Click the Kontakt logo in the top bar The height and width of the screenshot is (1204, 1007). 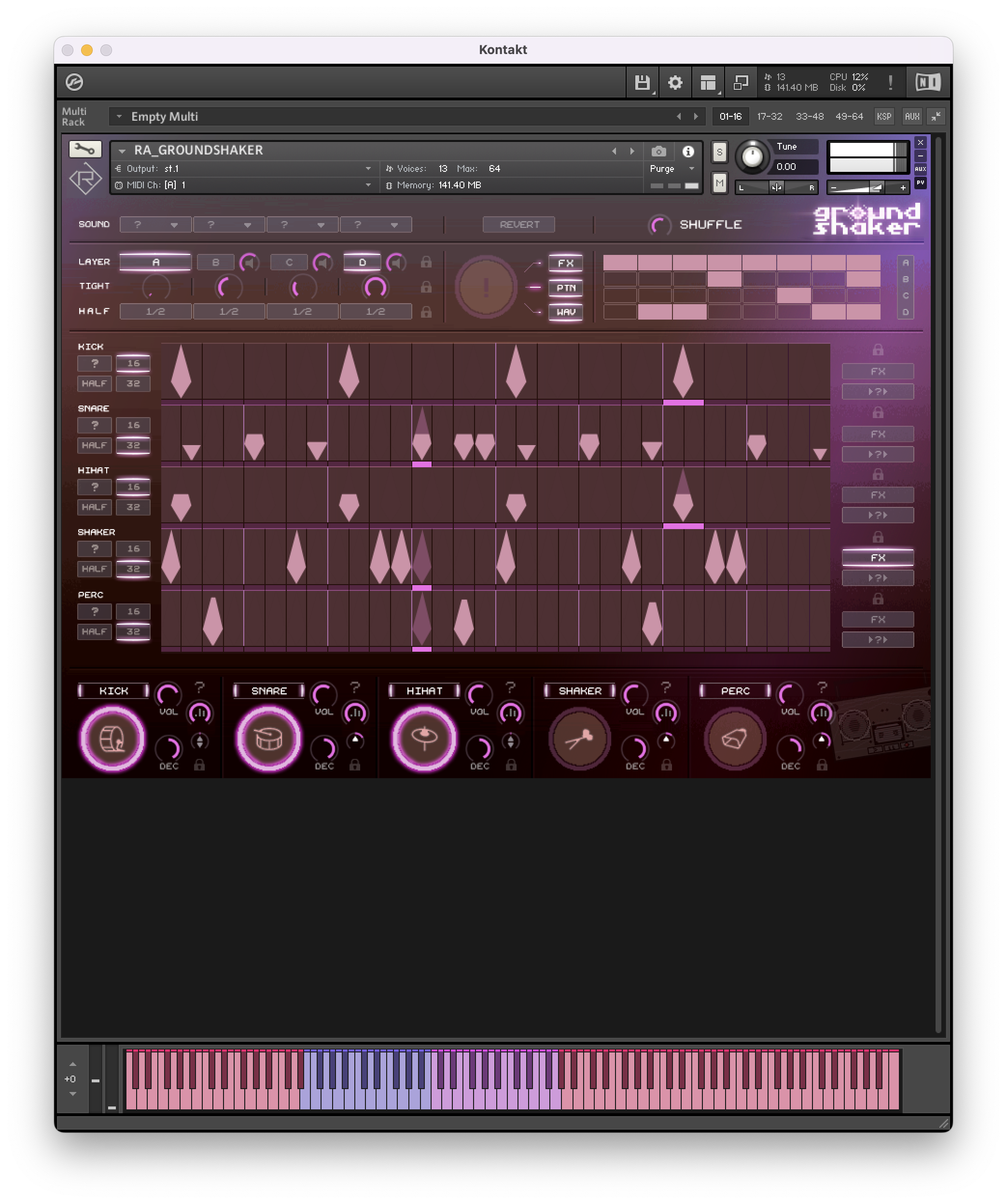coord(74,82)
